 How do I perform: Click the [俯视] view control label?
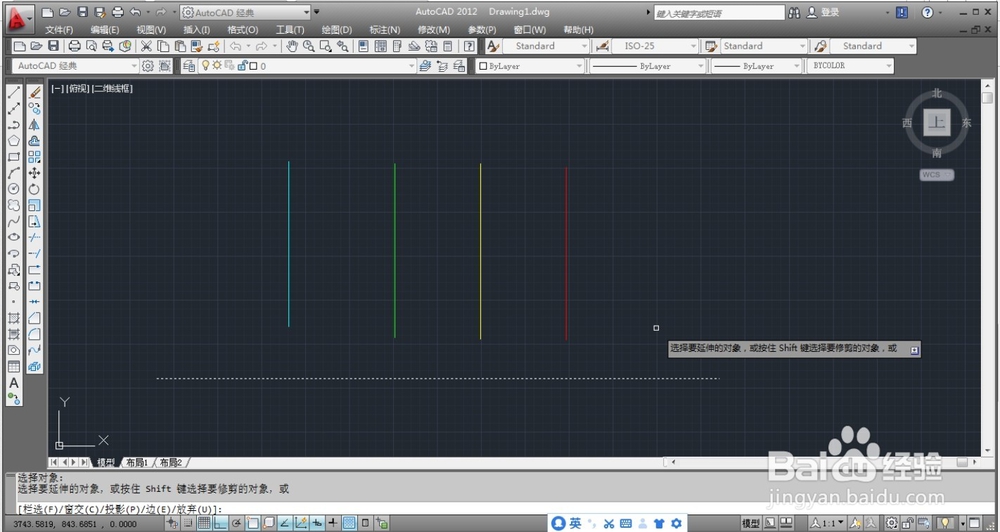(x=78, y=89)
